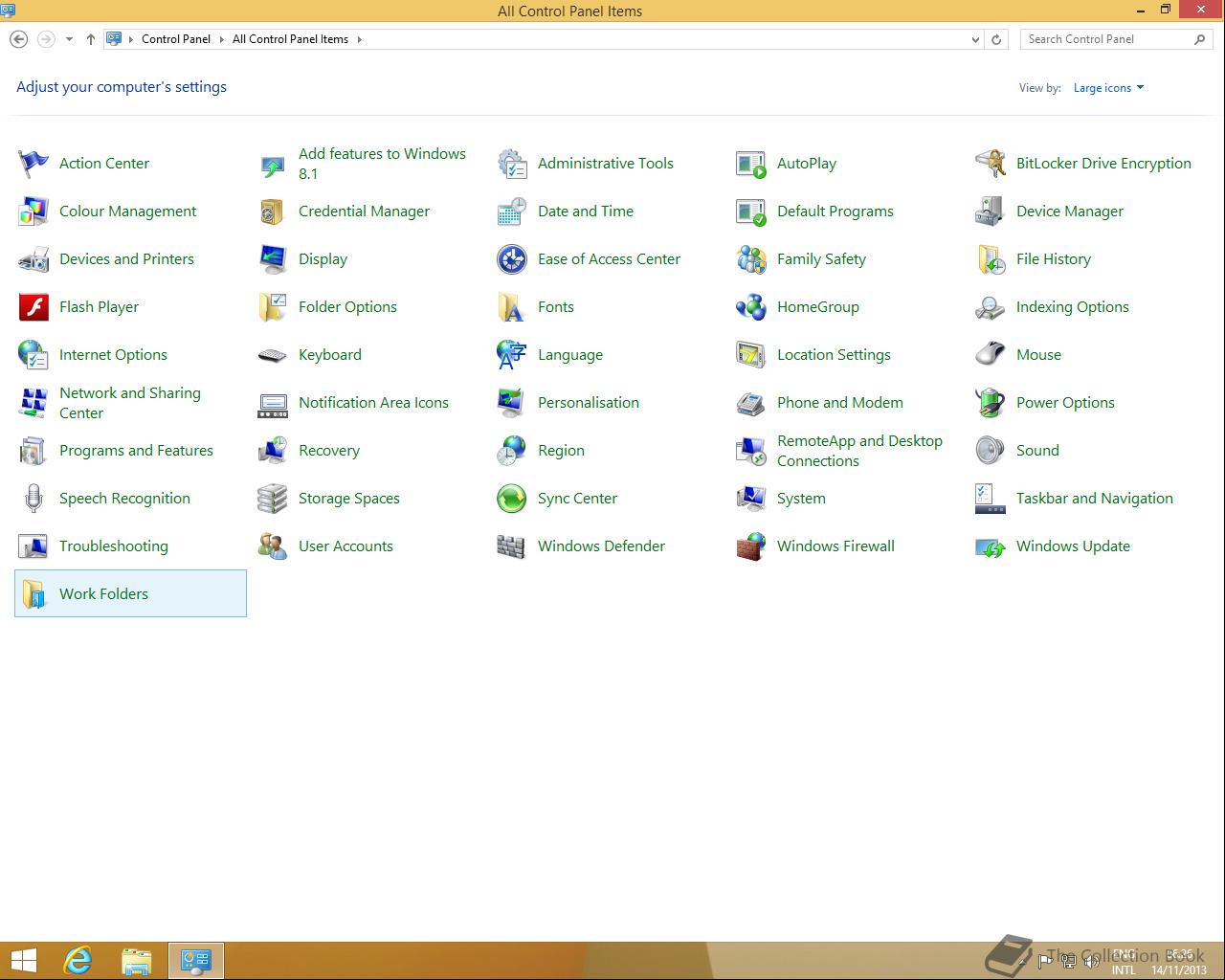Viewport: 1225px width, 980px height.
Task: Click RemoteApp and Desktop Connections link
Action: point(859,451)
